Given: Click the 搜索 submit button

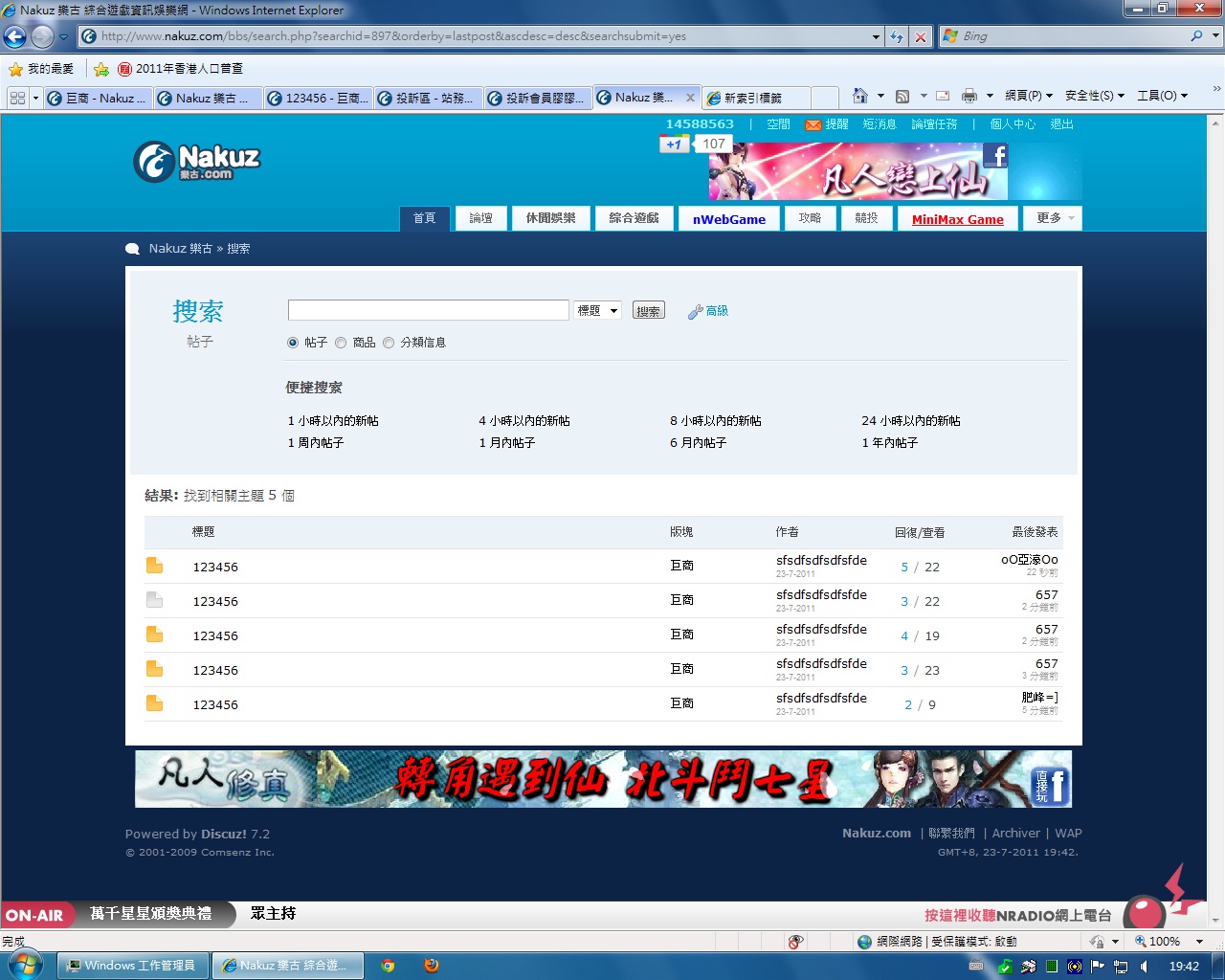Looking at the screenshot, I should pyautogui.click(x=648, y=311).
